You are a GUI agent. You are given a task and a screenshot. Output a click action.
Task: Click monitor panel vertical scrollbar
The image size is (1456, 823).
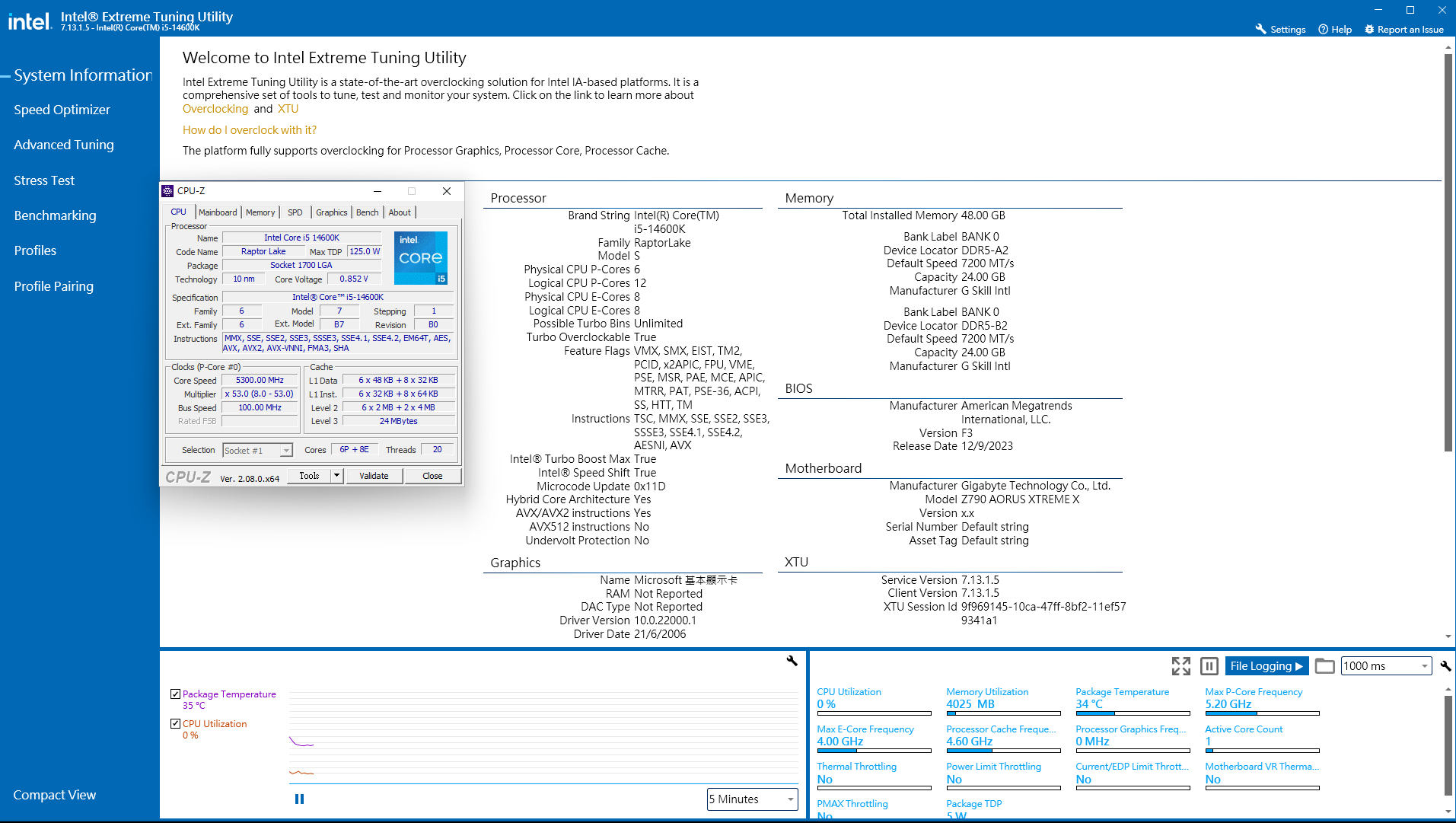click(1448, 746)
